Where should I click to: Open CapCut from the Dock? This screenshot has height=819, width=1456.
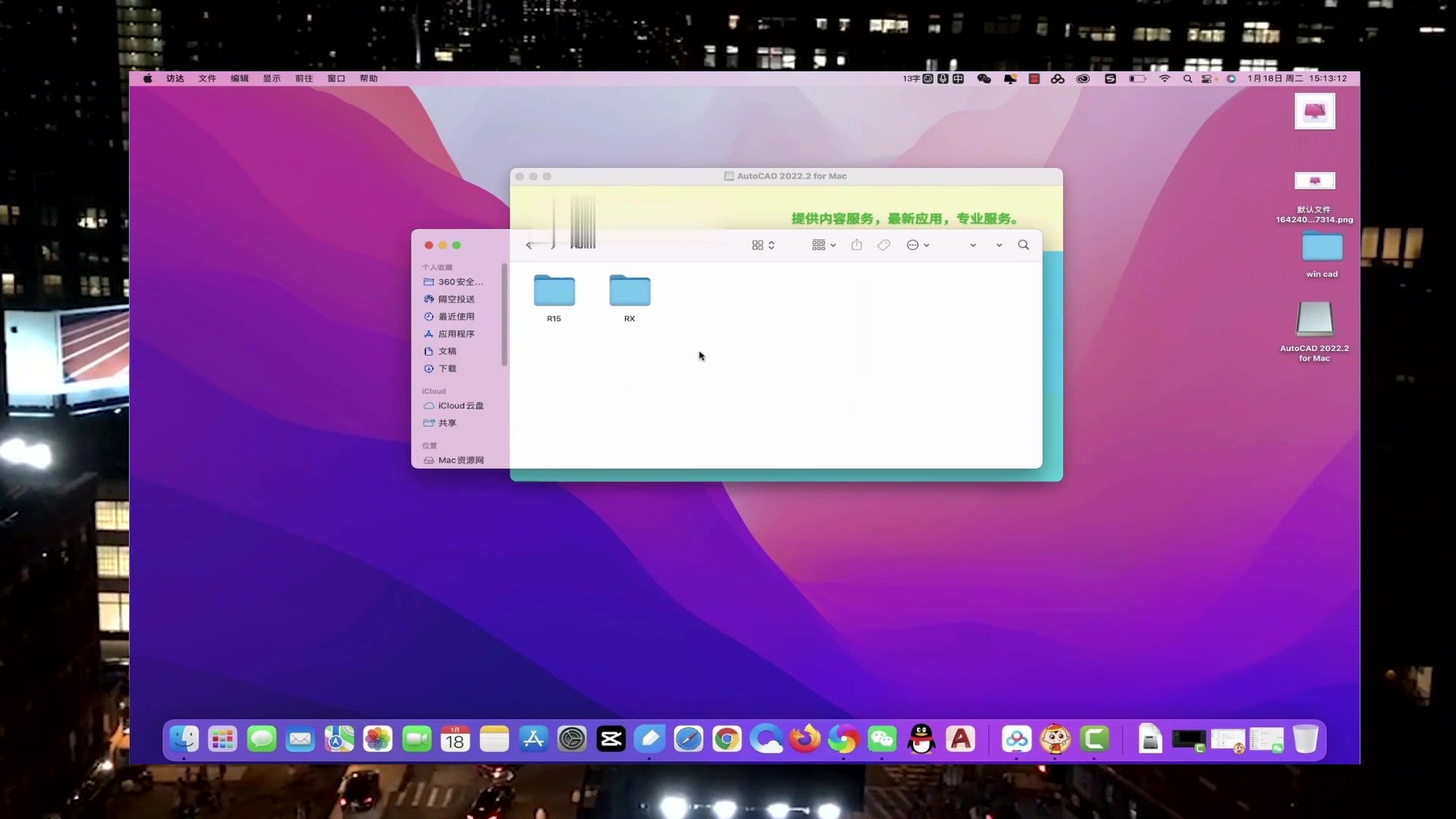tap(611, 739)
